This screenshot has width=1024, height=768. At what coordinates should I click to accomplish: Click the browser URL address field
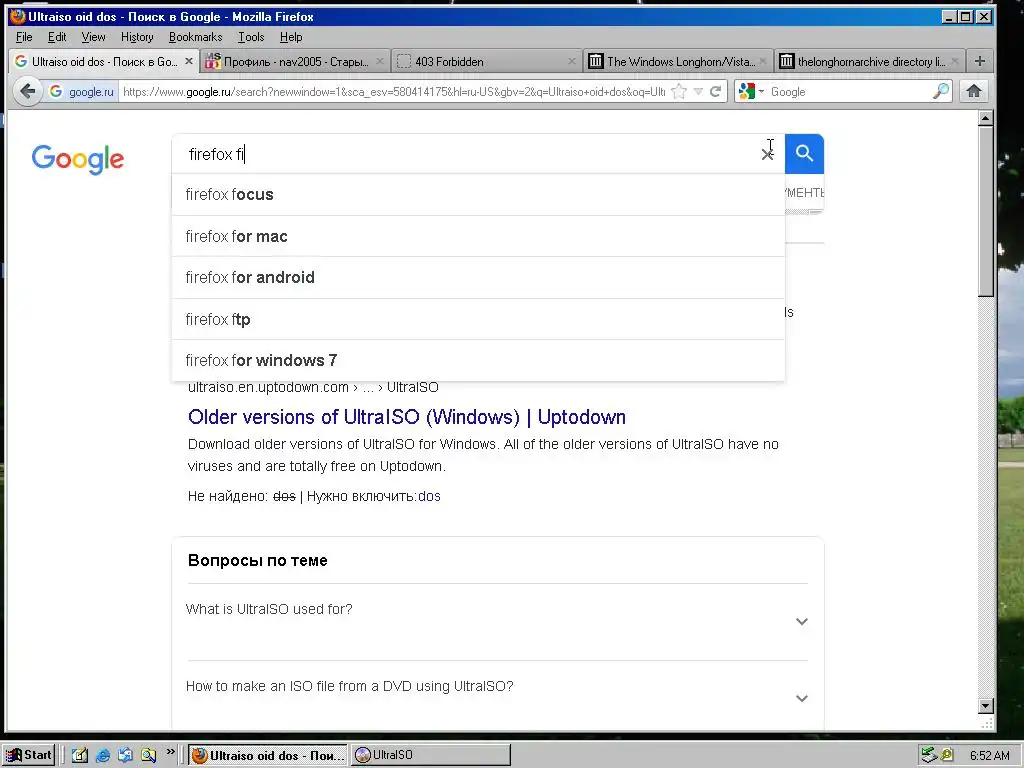coord(394,91)
